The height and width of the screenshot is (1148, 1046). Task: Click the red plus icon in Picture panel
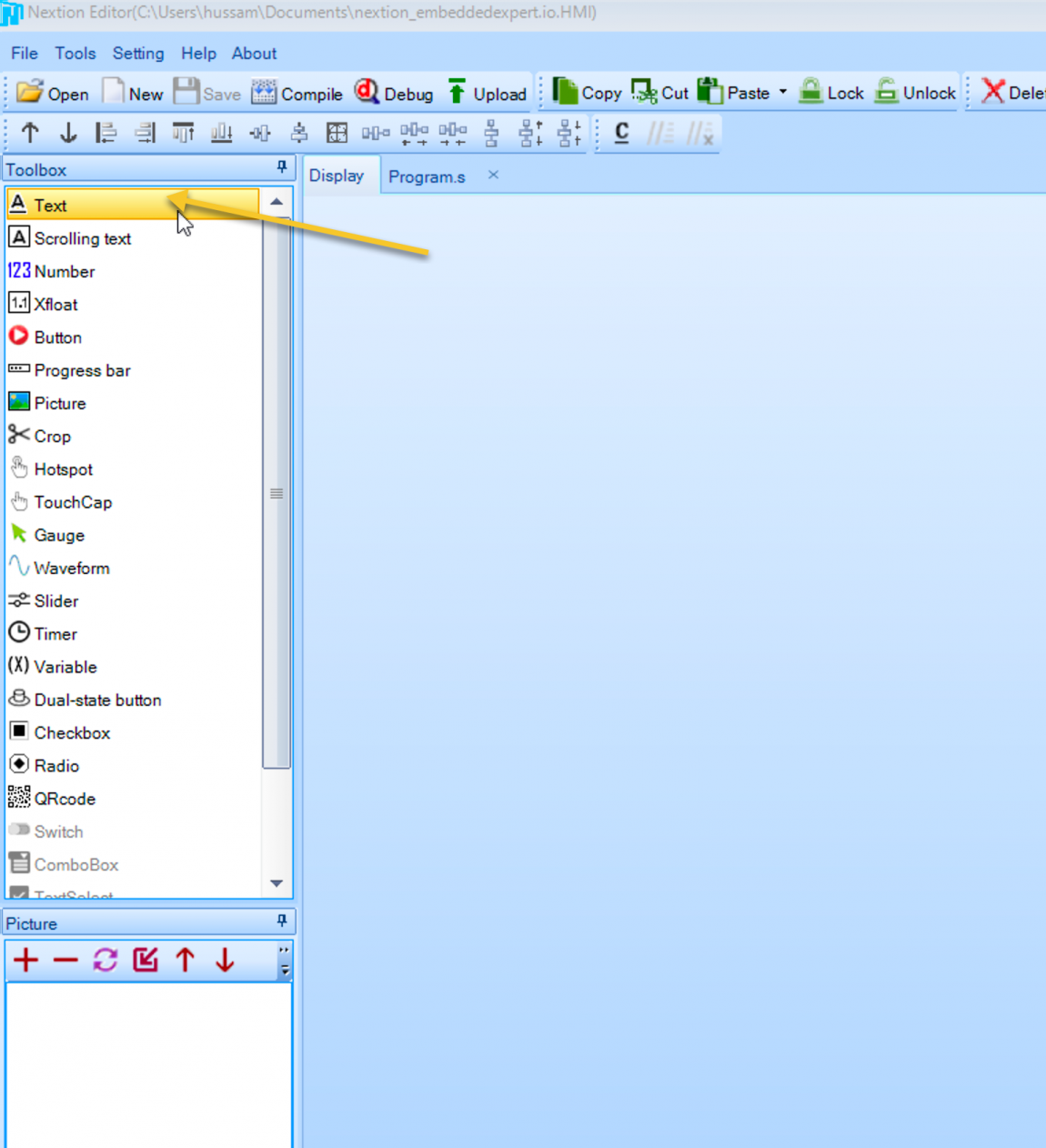coord(25,960)
